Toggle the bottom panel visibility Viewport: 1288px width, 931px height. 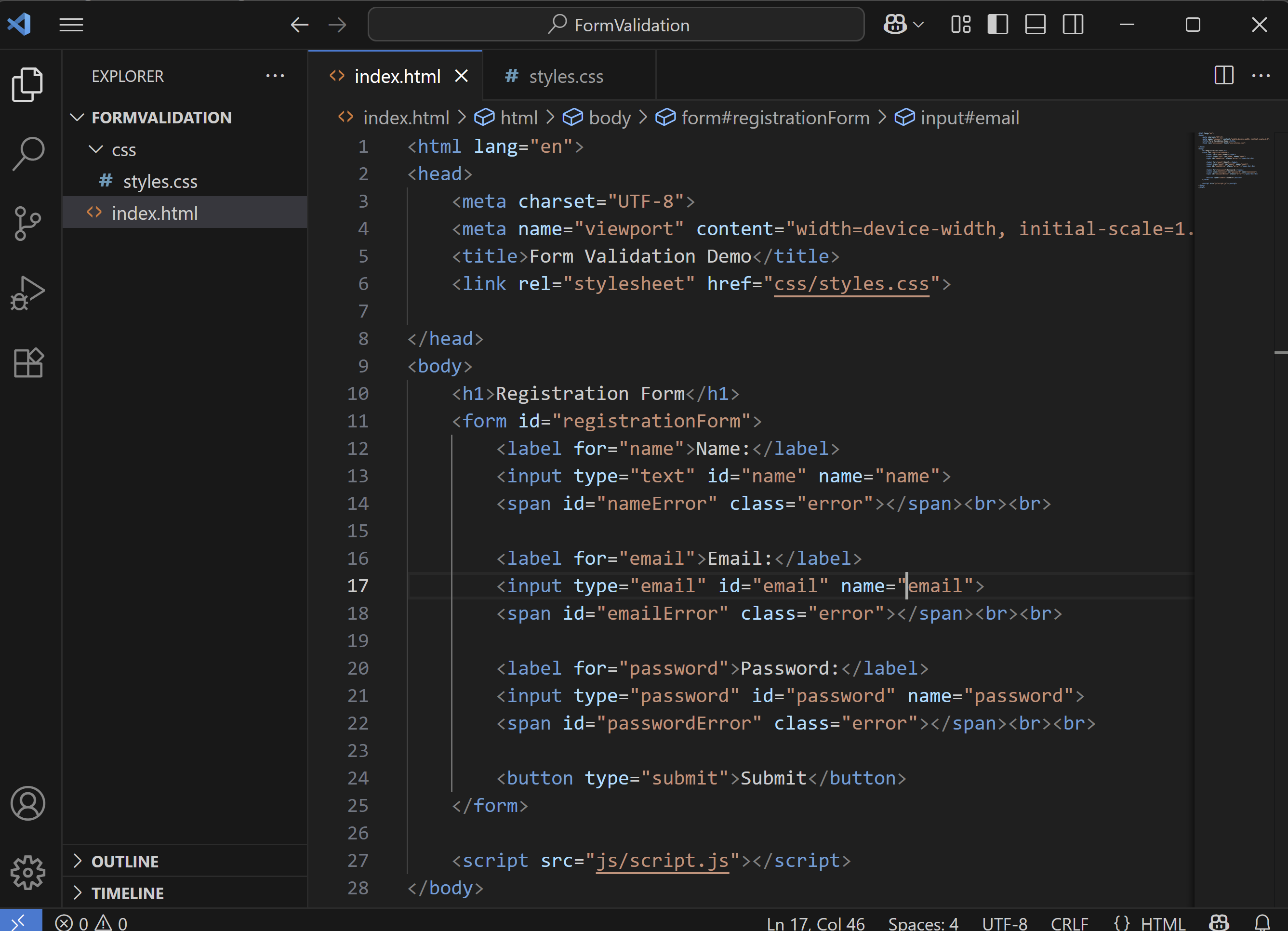coord(1035,25)
